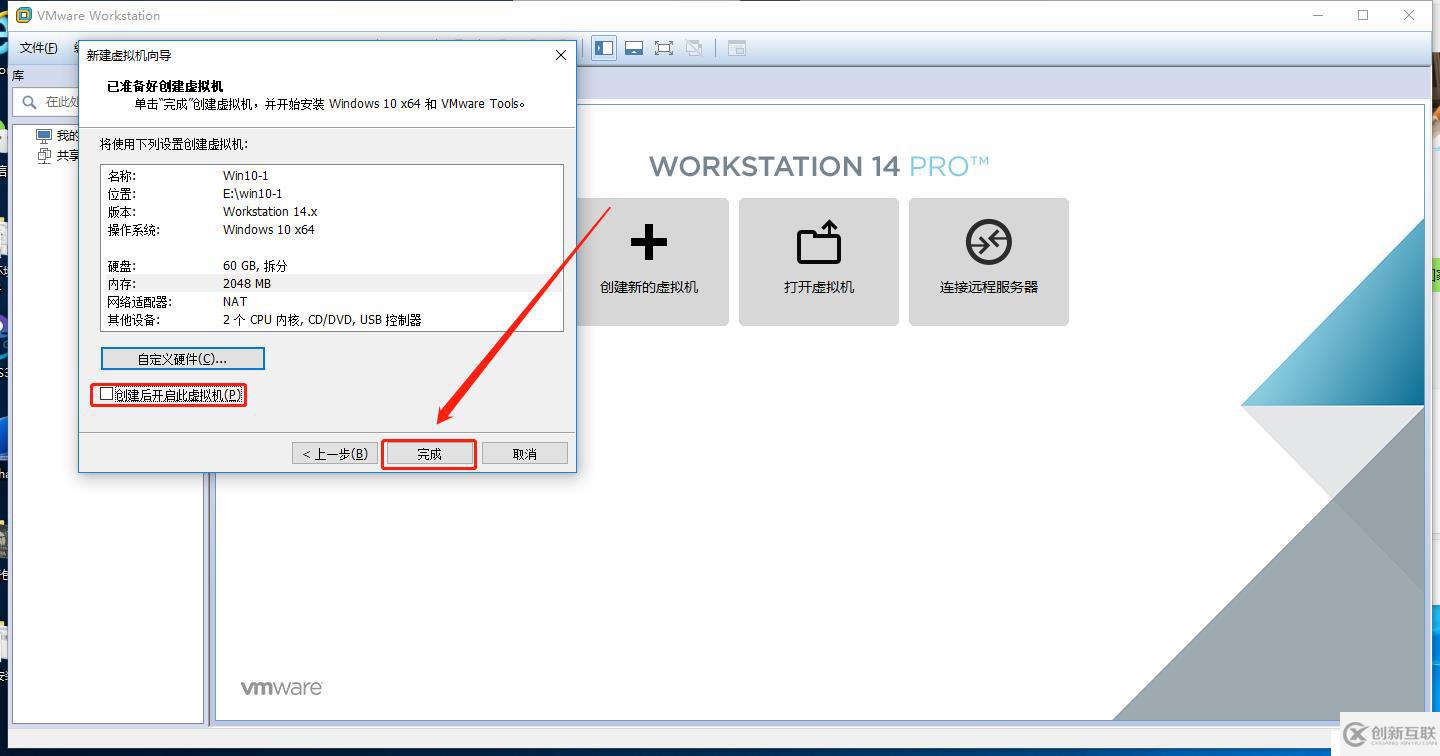Image resolution: width=1440 pixels, height=756 pixels.
Task: Click the 连接远程服务器 icon
Action: [x=988, y=261]
